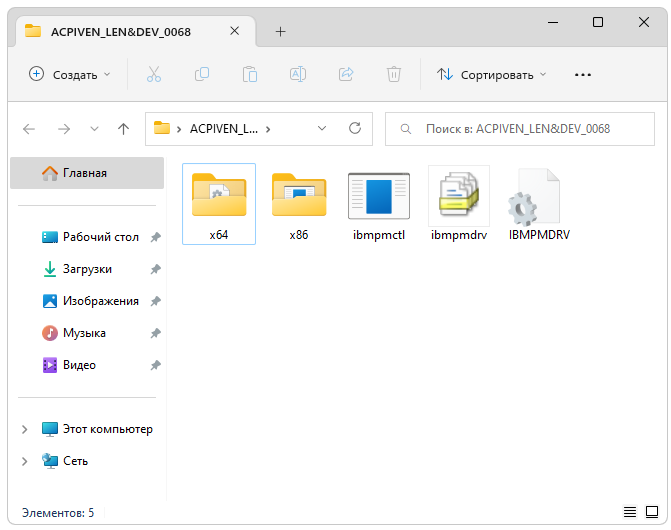Open Музыка in the sidebar
The image size is (671, 530).
(74, 333)
